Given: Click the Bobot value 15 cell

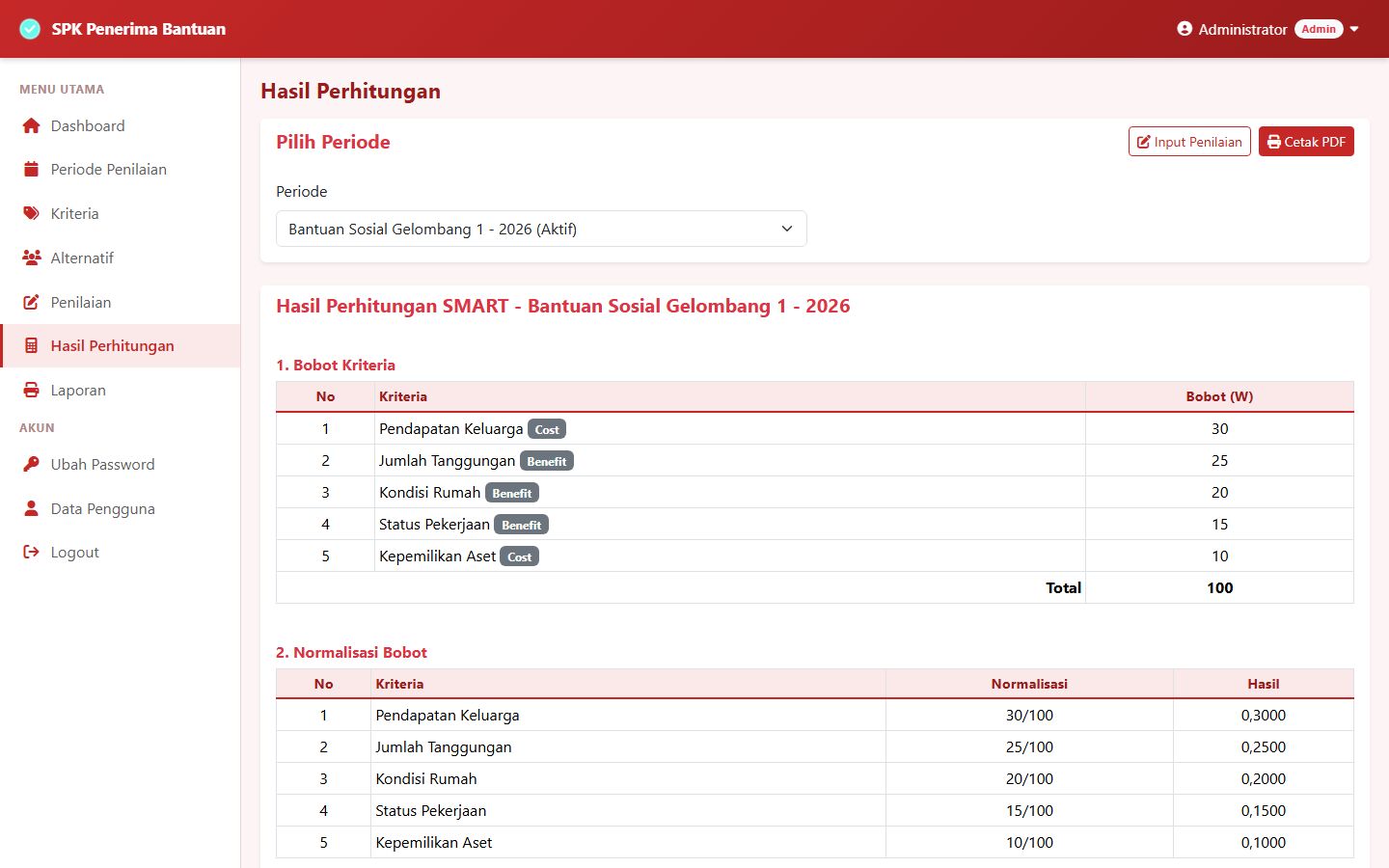Looking at the screenshot, I should (1219, 525).
